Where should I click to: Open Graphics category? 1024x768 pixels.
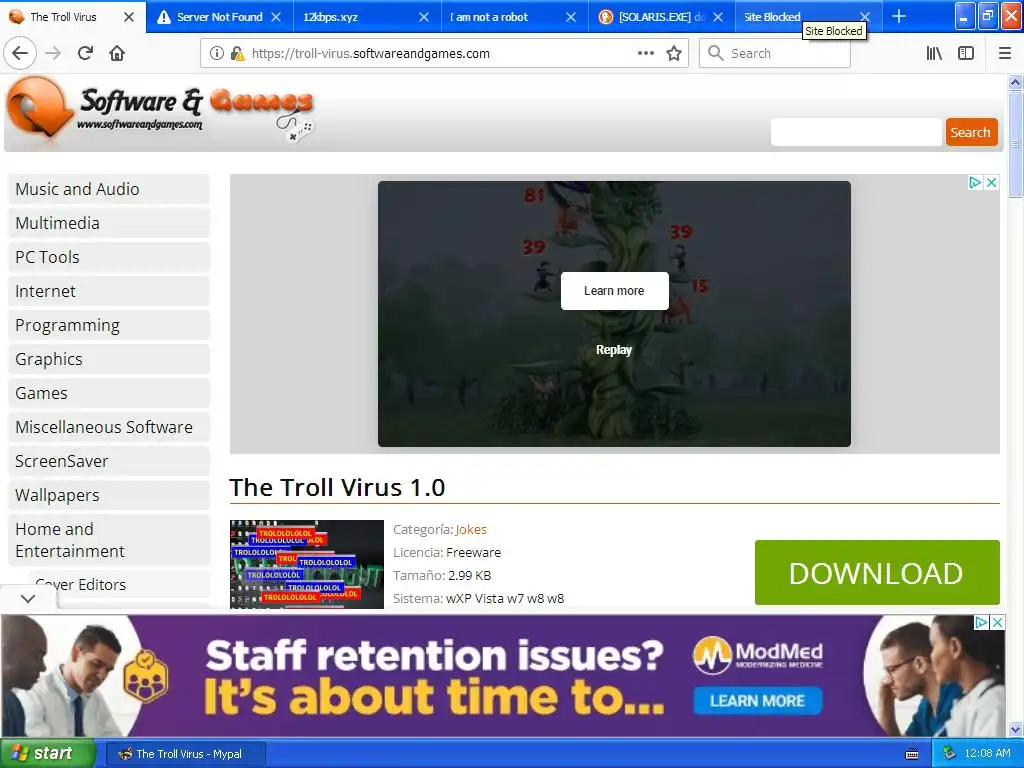108,359
